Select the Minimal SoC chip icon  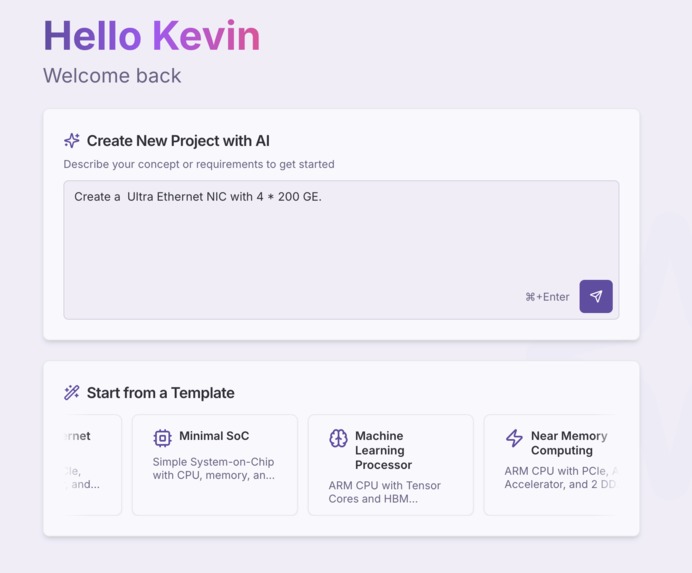tap(162, 438)
